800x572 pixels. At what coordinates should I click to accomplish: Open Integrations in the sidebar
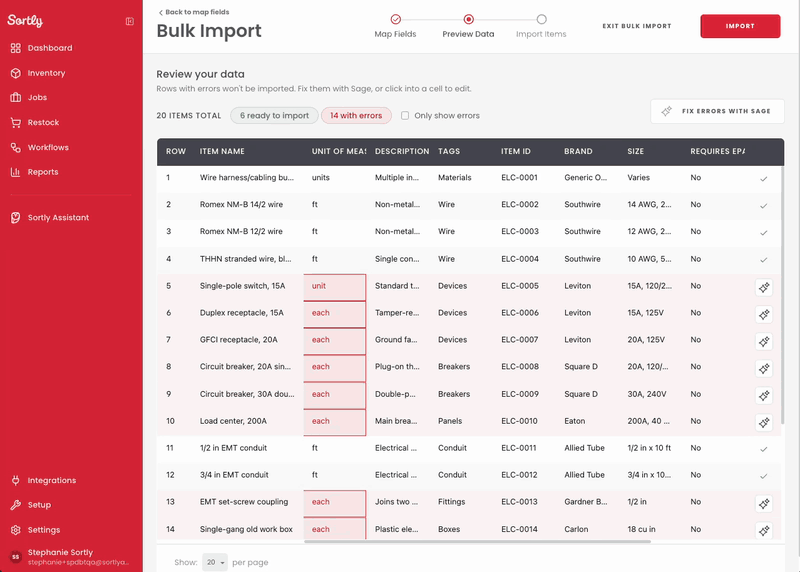click(52, 480)
